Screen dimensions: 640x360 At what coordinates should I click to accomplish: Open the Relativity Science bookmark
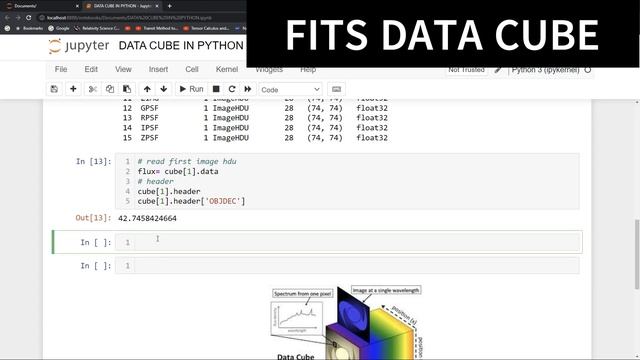[97, 29]
